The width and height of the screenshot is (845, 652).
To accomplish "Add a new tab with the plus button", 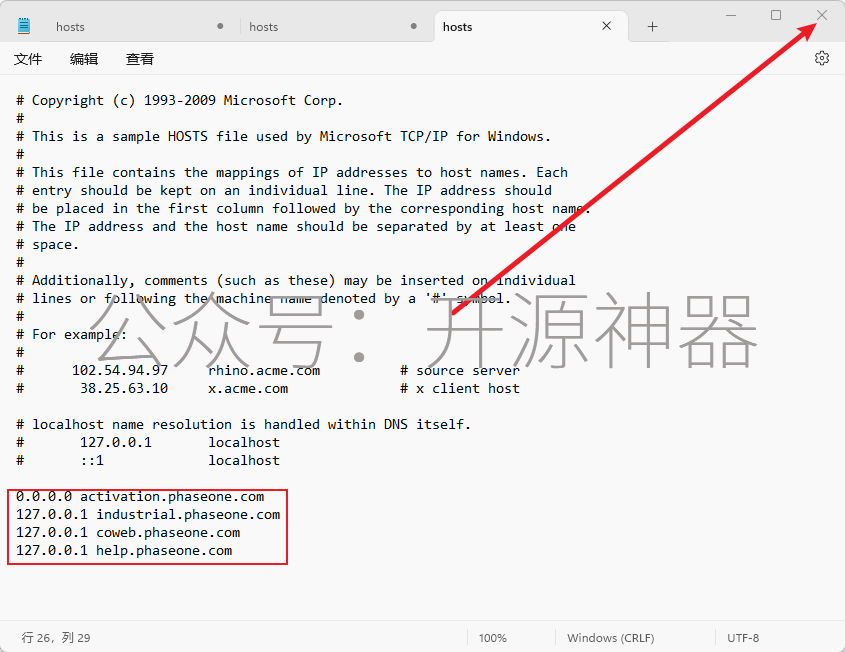I will point(652,26).
